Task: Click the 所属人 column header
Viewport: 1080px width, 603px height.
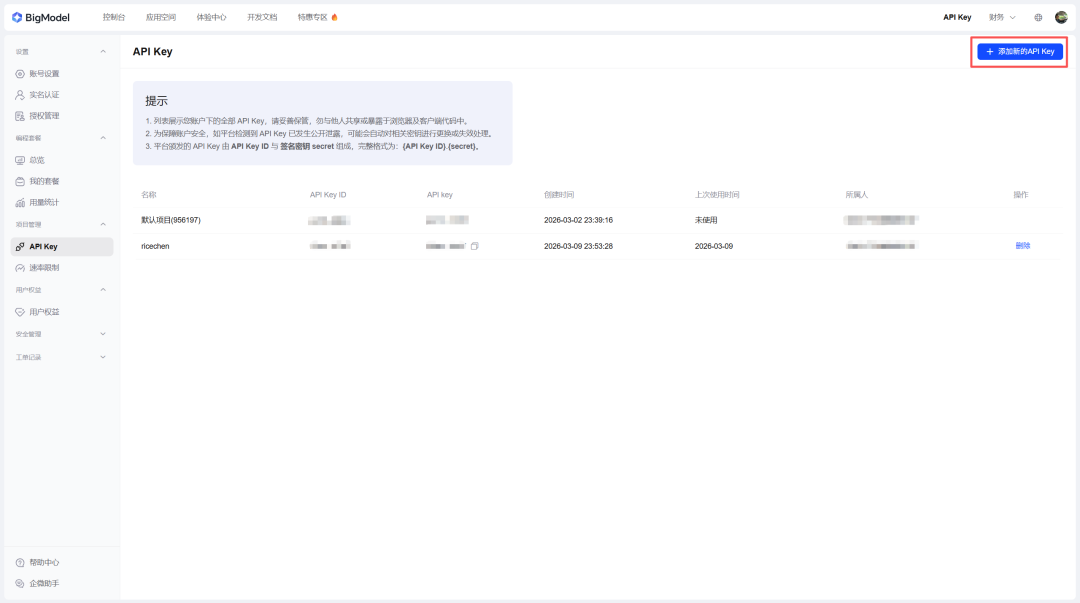Action: click(x=856, y=195)
